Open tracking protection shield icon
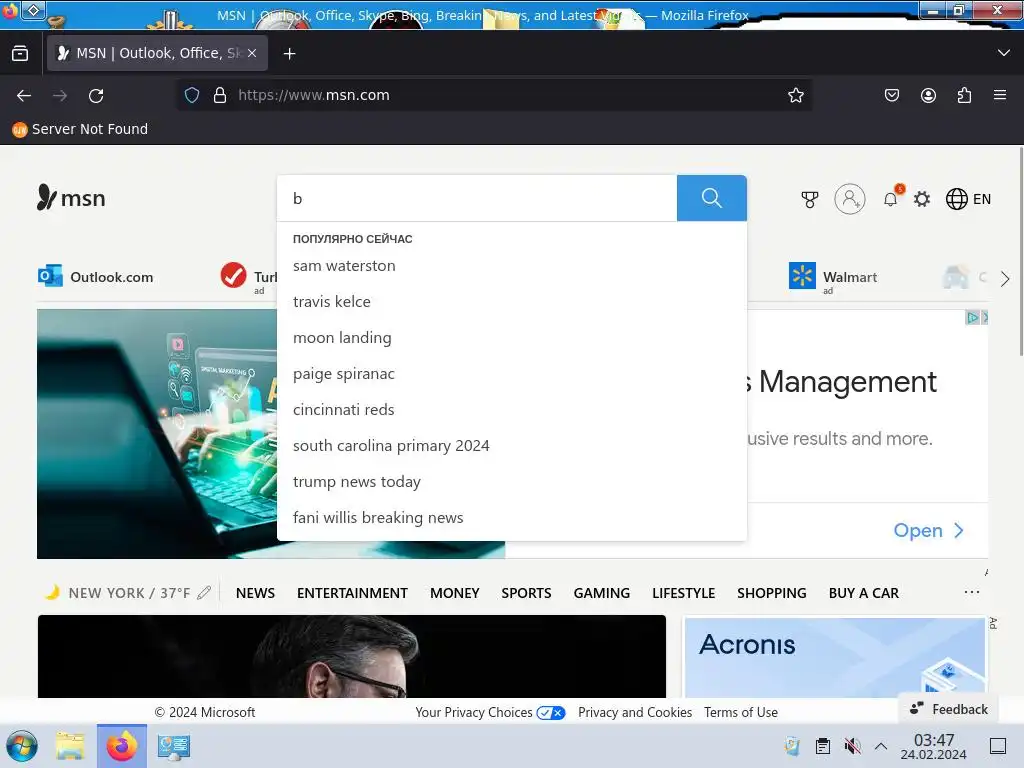This screenshot has height=768, width=1024. pos(191,95)
